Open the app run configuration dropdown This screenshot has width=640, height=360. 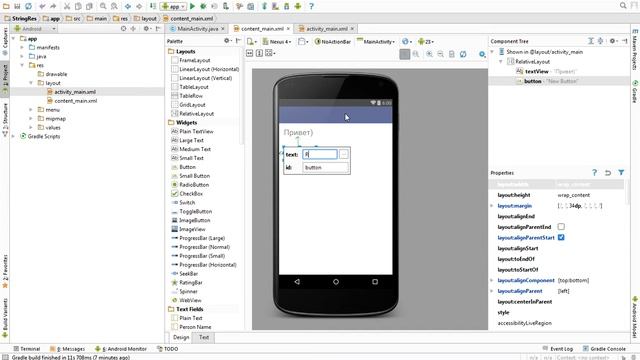coord(173,6)
